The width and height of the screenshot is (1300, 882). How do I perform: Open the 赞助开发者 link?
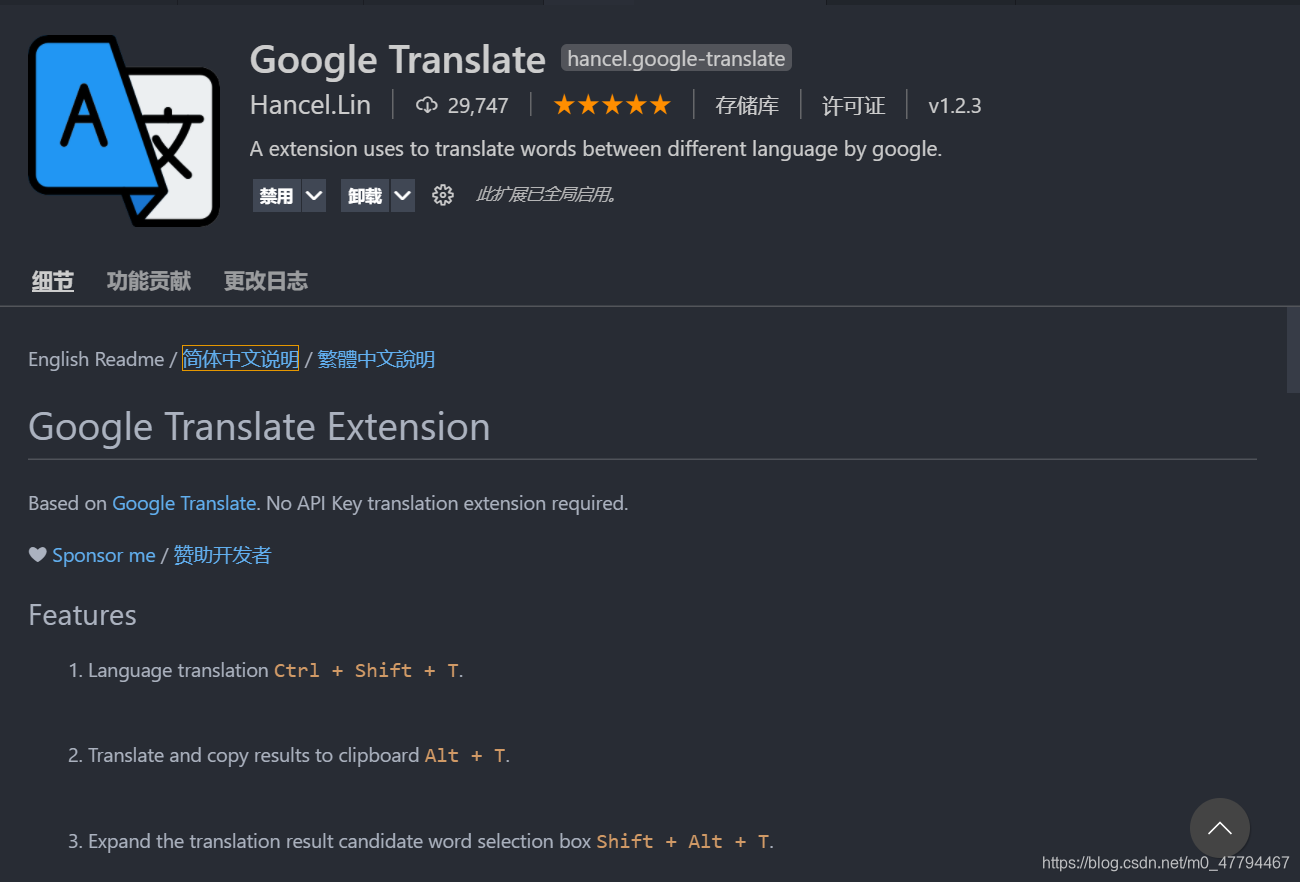pyautogui.click(x=221, y=554)
